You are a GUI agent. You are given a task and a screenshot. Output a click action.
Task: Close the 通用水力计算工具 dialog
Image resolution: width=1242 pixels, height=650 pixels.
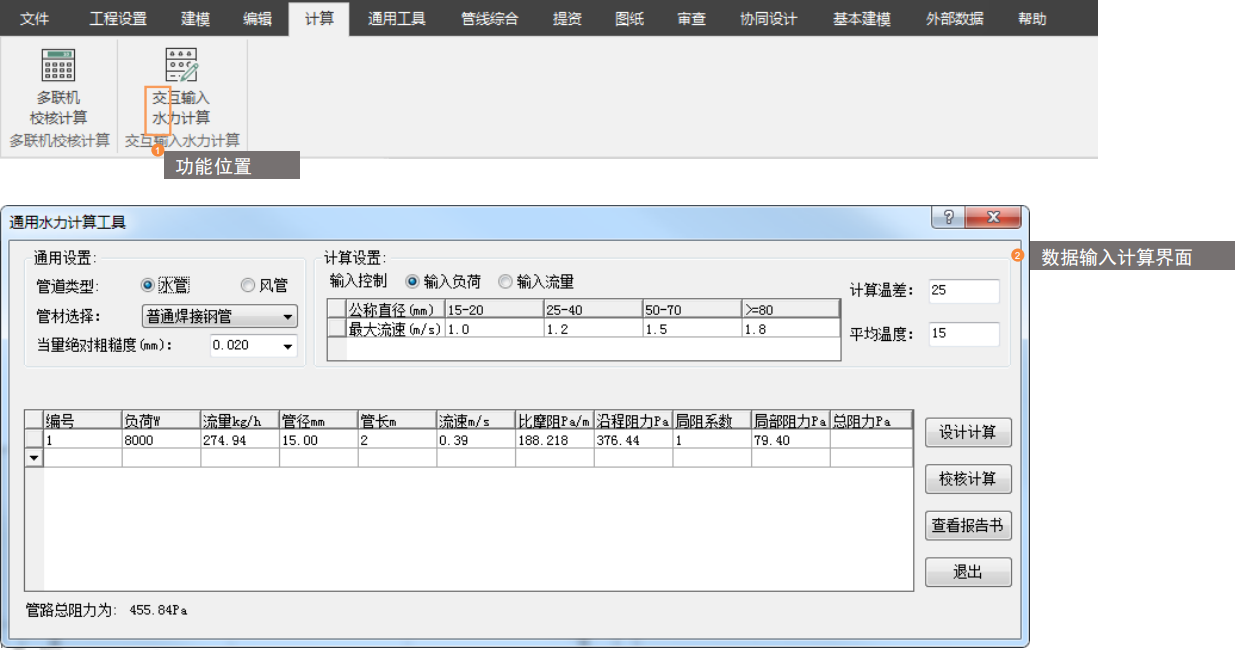click(993, 218)
